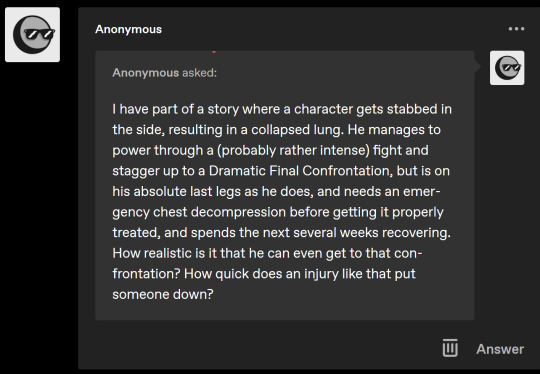
Task: Click the first line starting 'I have part'
Action: pos(282,109)
